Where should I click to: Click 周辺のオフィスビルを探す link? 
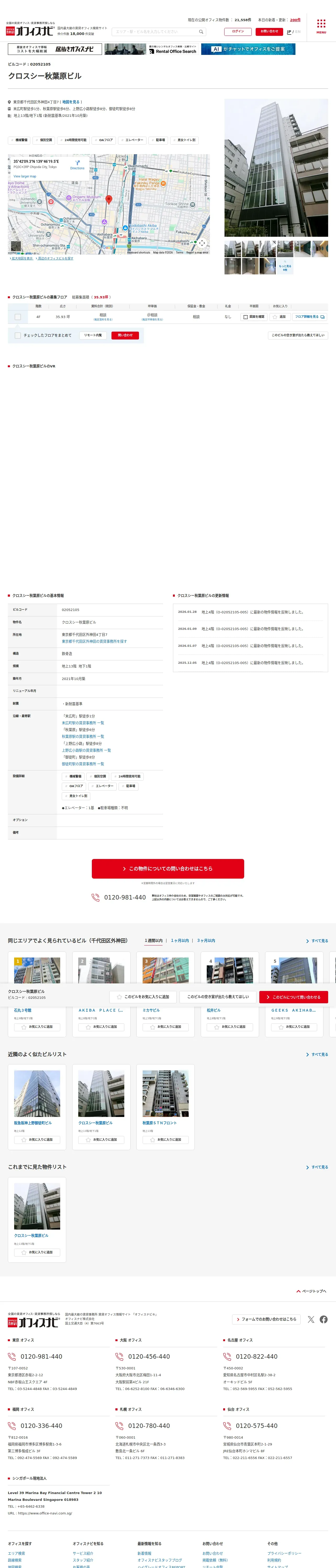point(55,258)
